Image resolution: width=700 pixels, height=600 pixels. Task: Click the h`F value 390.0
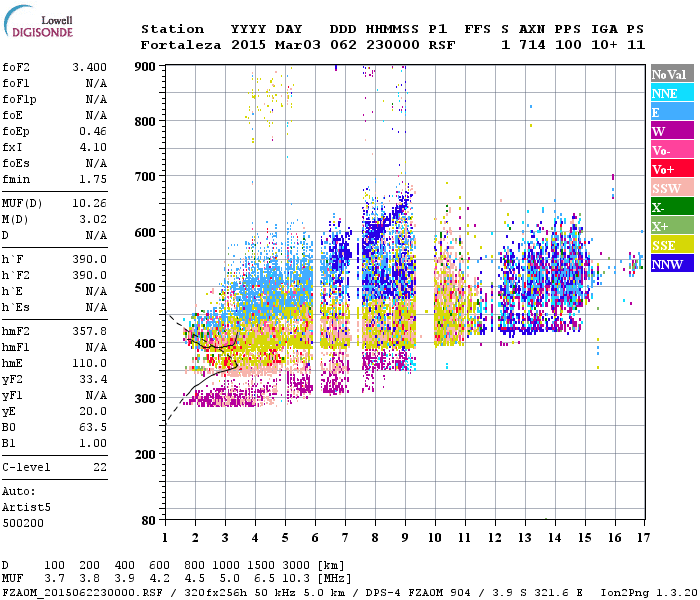click(x=89, y=259)
